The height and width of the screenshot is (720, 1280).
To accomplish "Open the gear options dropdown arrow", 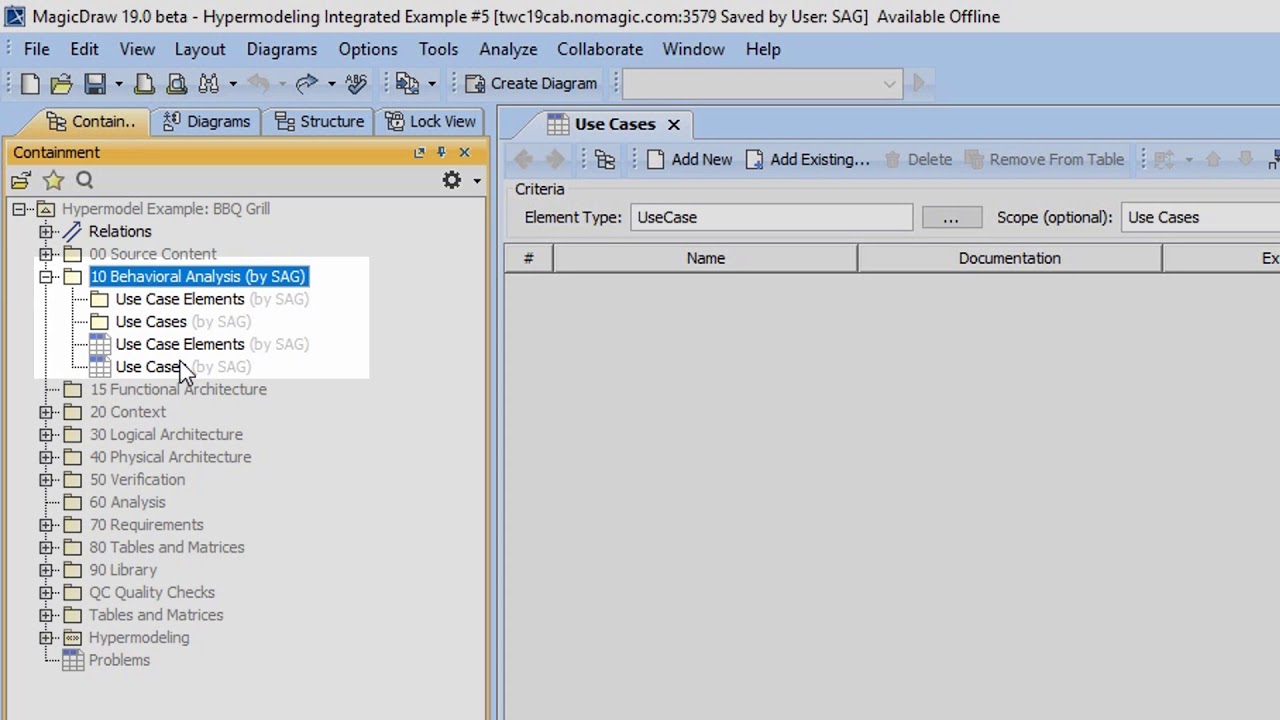I will click(x=476, y=181).
